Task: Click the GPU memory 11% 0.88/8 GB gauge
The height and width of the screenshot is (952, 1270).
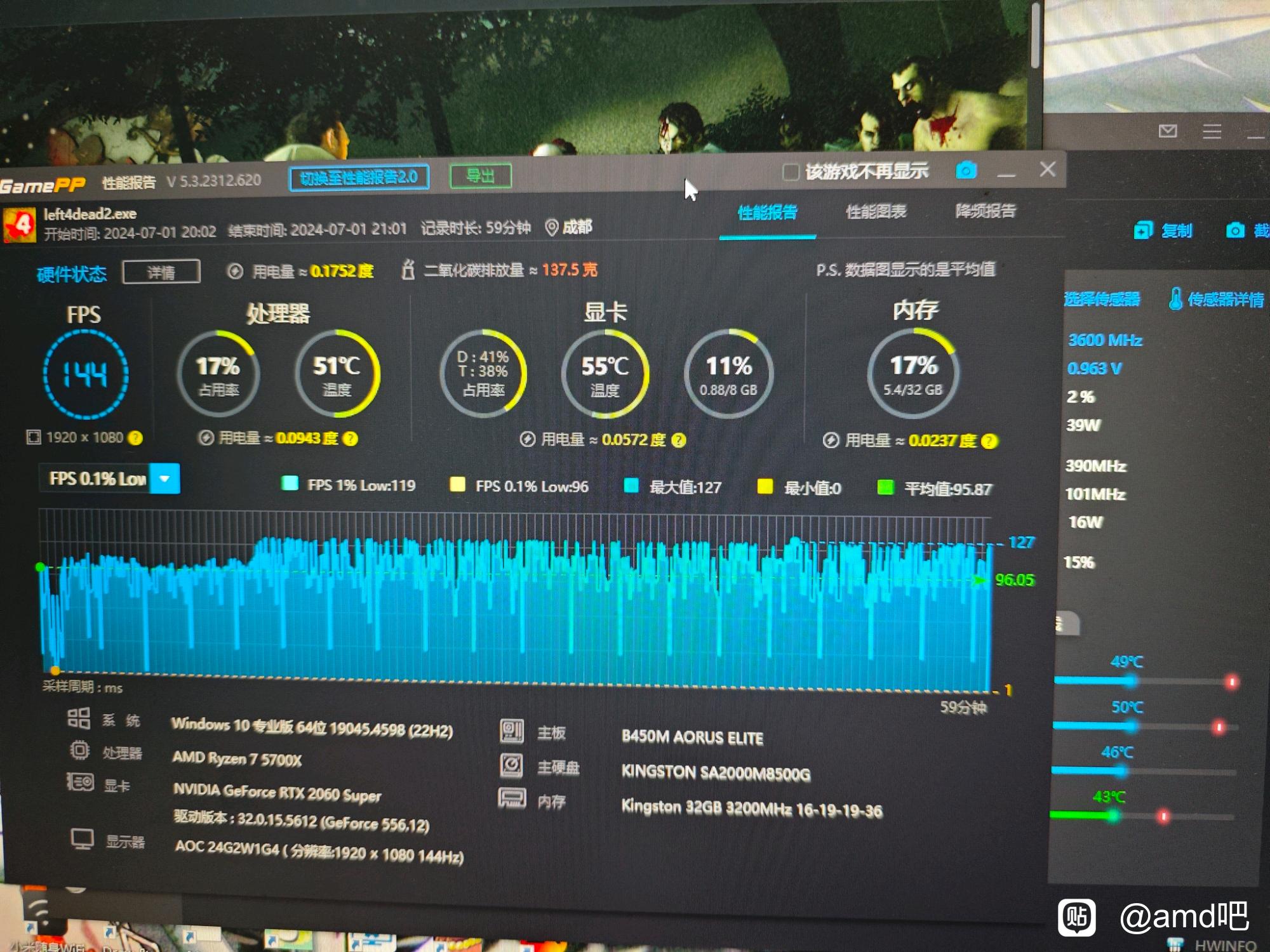Action: coord(728,374)
